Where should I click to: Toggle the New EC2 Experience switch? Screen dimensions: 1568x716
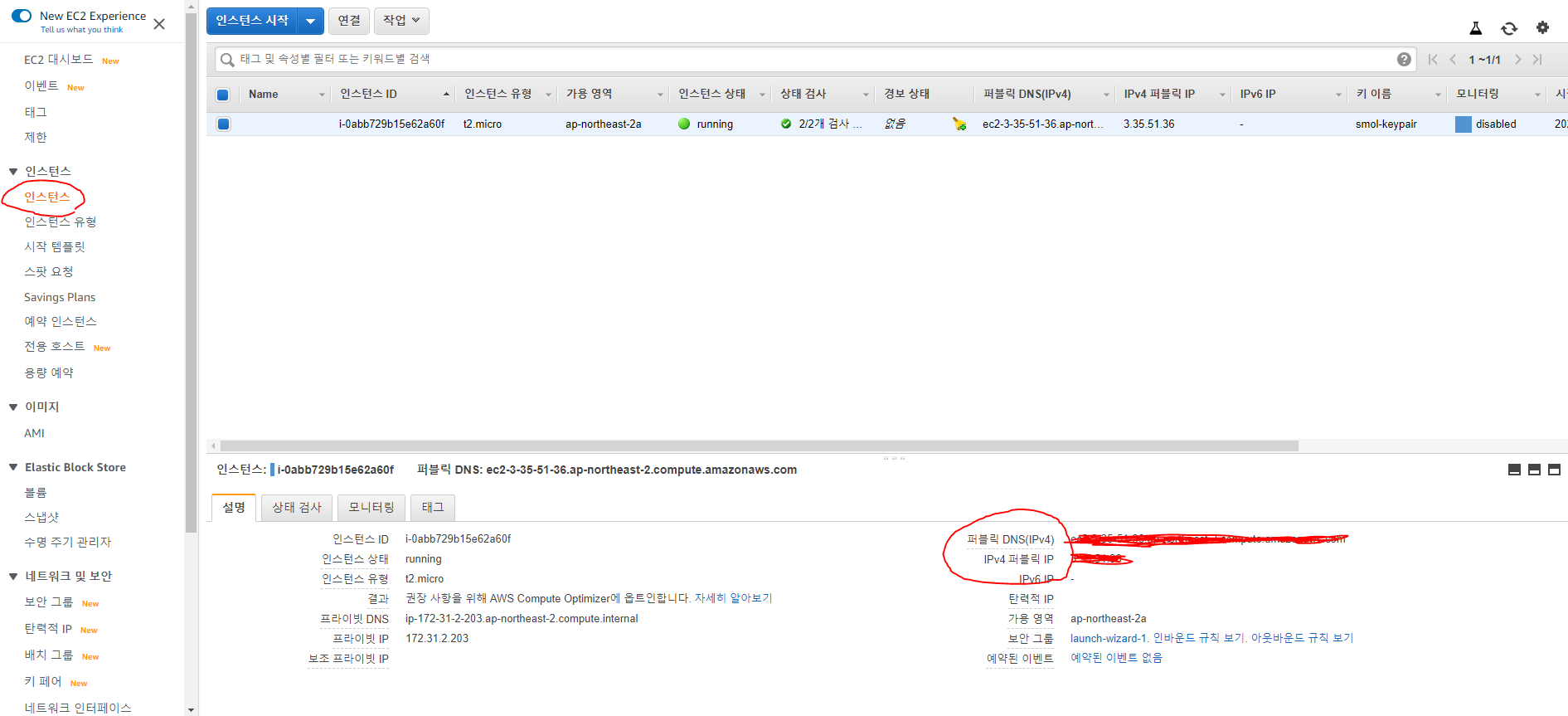tap(22, 16)
